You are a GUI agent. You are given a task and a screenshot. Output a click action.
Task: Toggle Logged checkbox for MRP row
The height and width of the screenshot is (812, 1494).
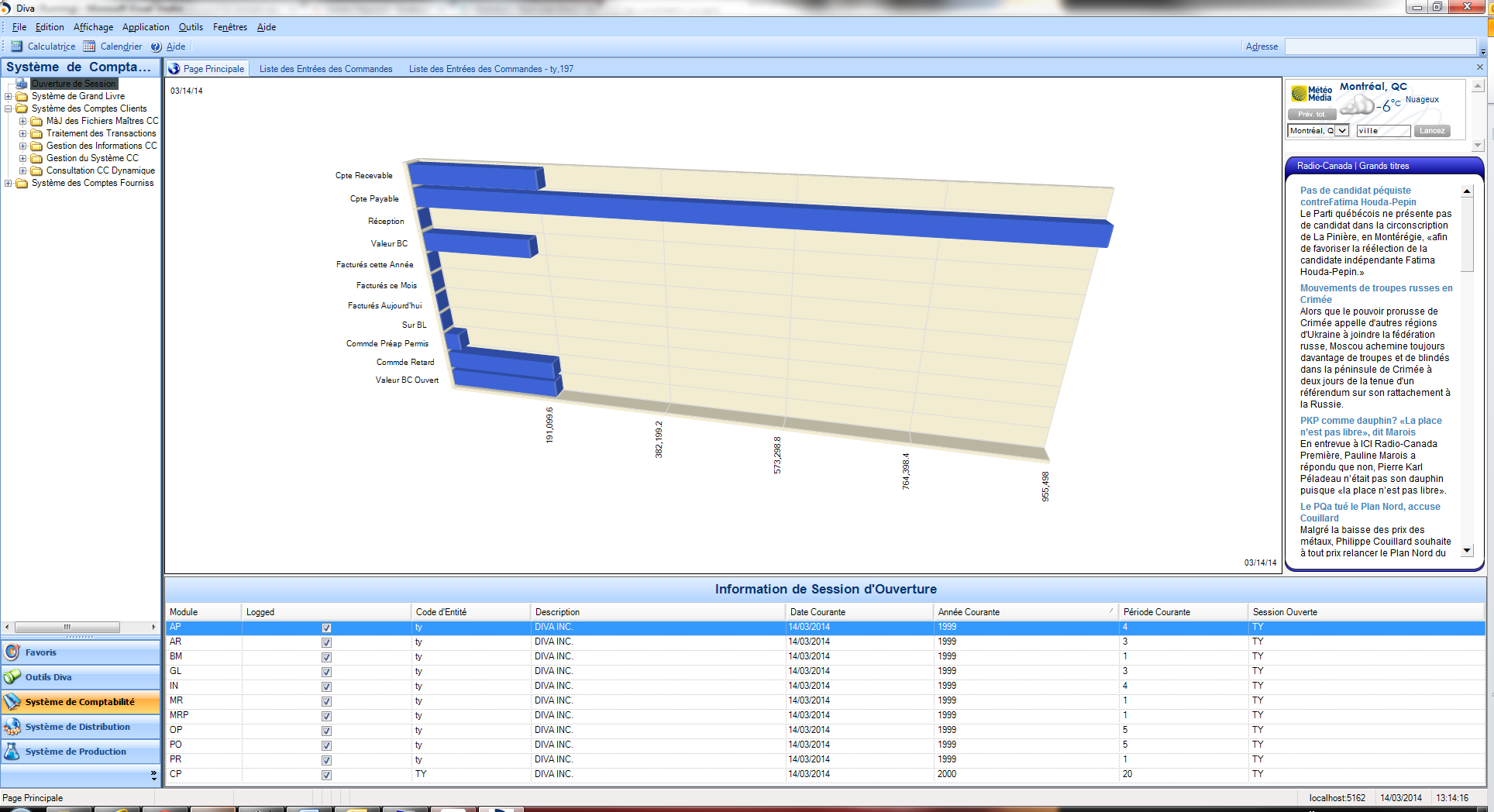point(326,716)
